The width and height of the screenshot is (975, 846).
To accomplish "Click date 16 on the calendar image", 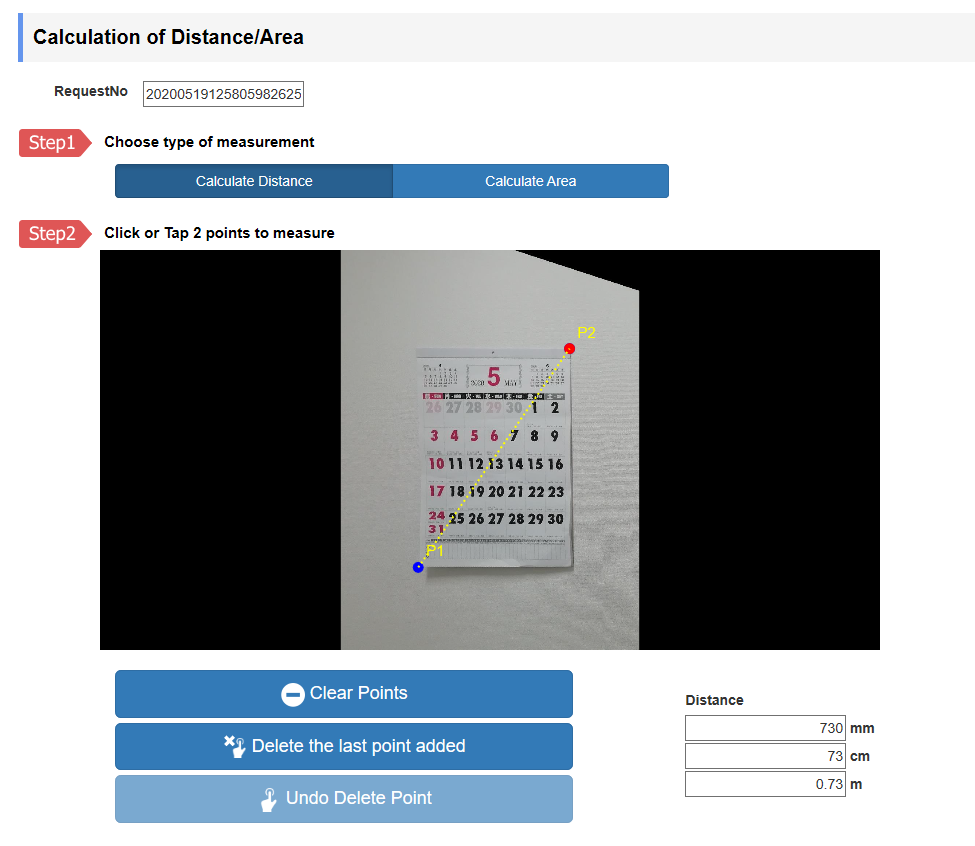I will pyautogui.click(x=555, y=464).
